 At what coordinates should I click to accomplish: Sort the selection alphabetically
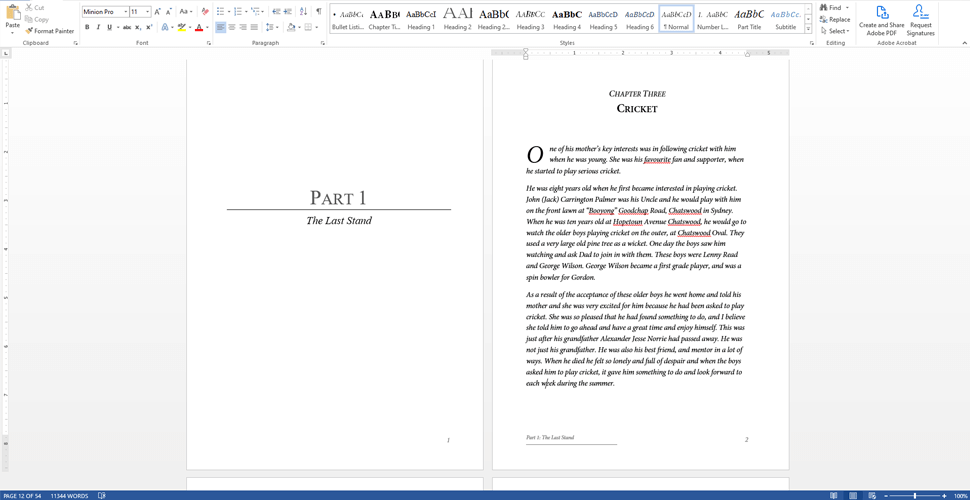[303, 11]
